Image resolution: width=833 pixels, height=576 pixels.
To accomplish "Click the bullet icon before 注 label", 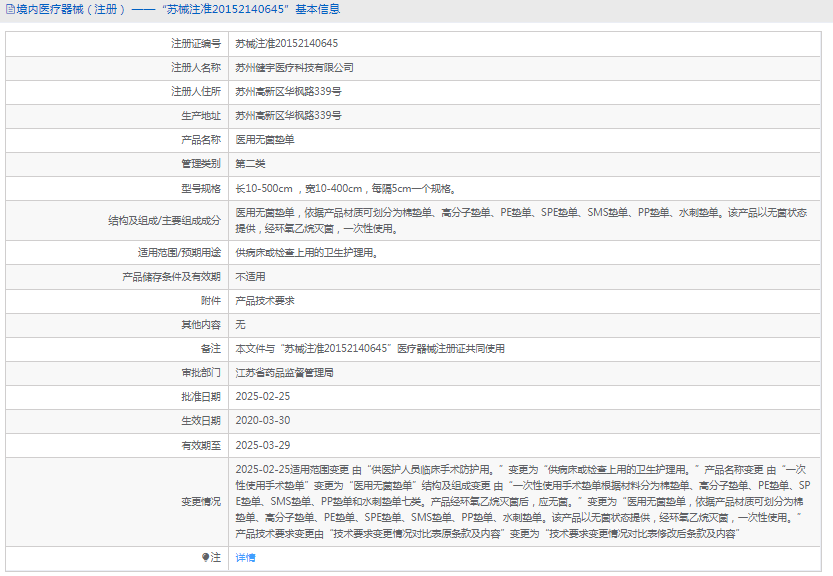I will click(206, 557).
